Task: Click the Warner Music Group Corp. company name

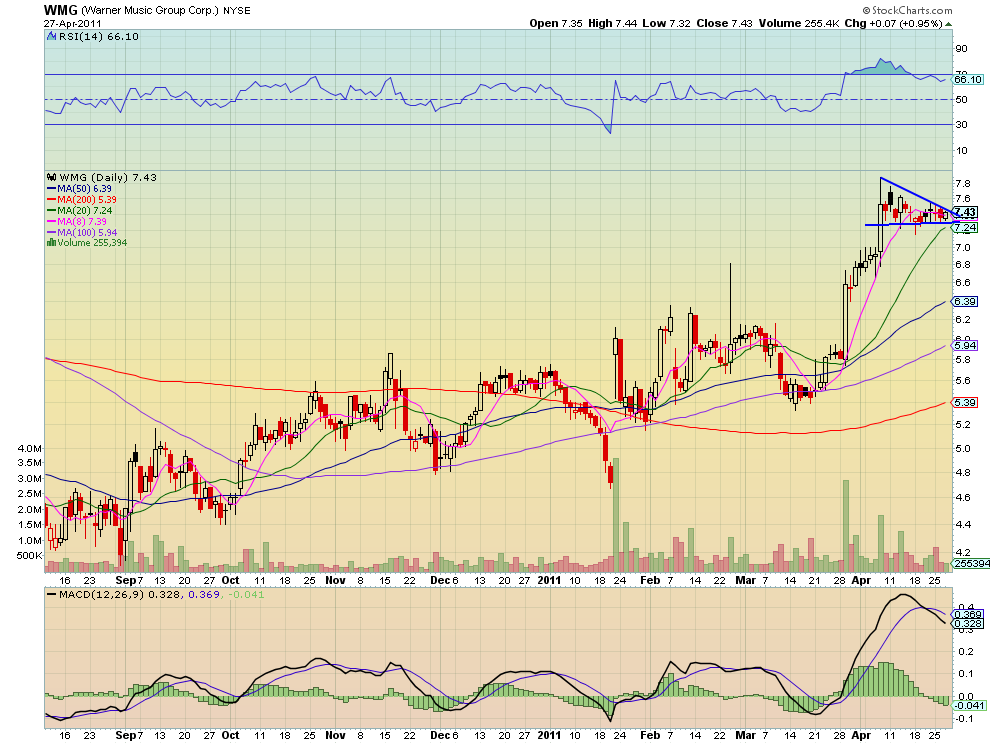Action: pos(150,11)
